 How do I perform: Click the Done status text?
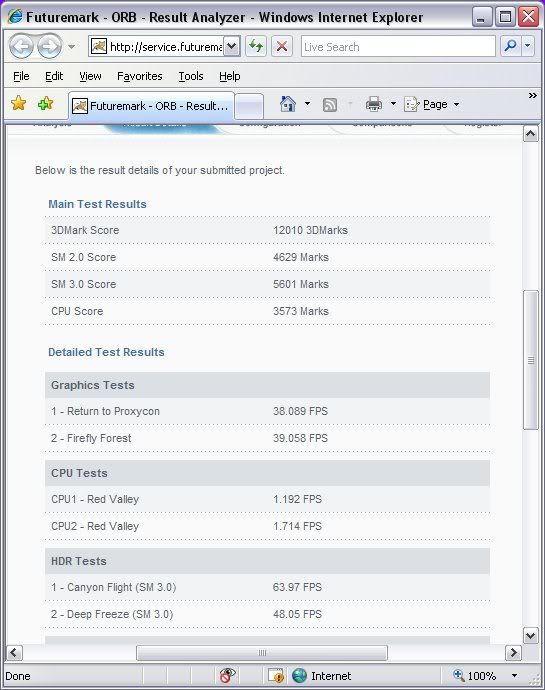click(x=18, y=676)
